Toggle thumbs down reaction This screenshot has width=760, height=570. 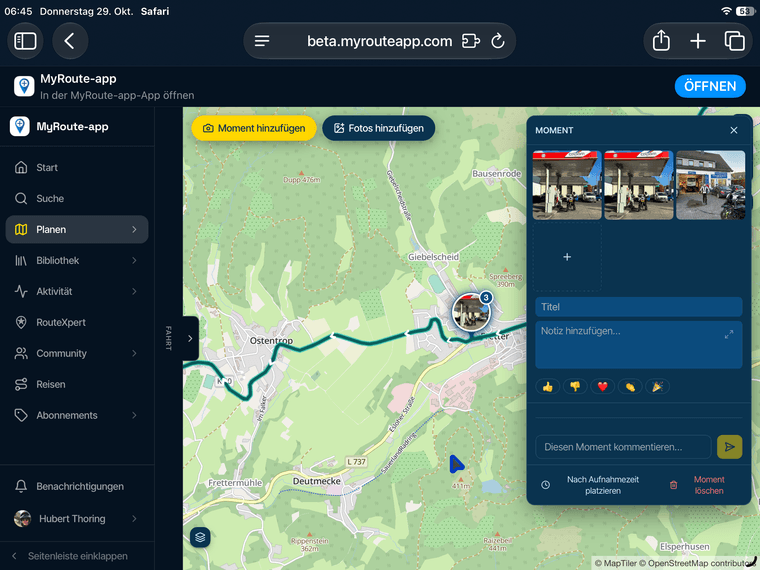pyautogui.click(x=575, y=386)
